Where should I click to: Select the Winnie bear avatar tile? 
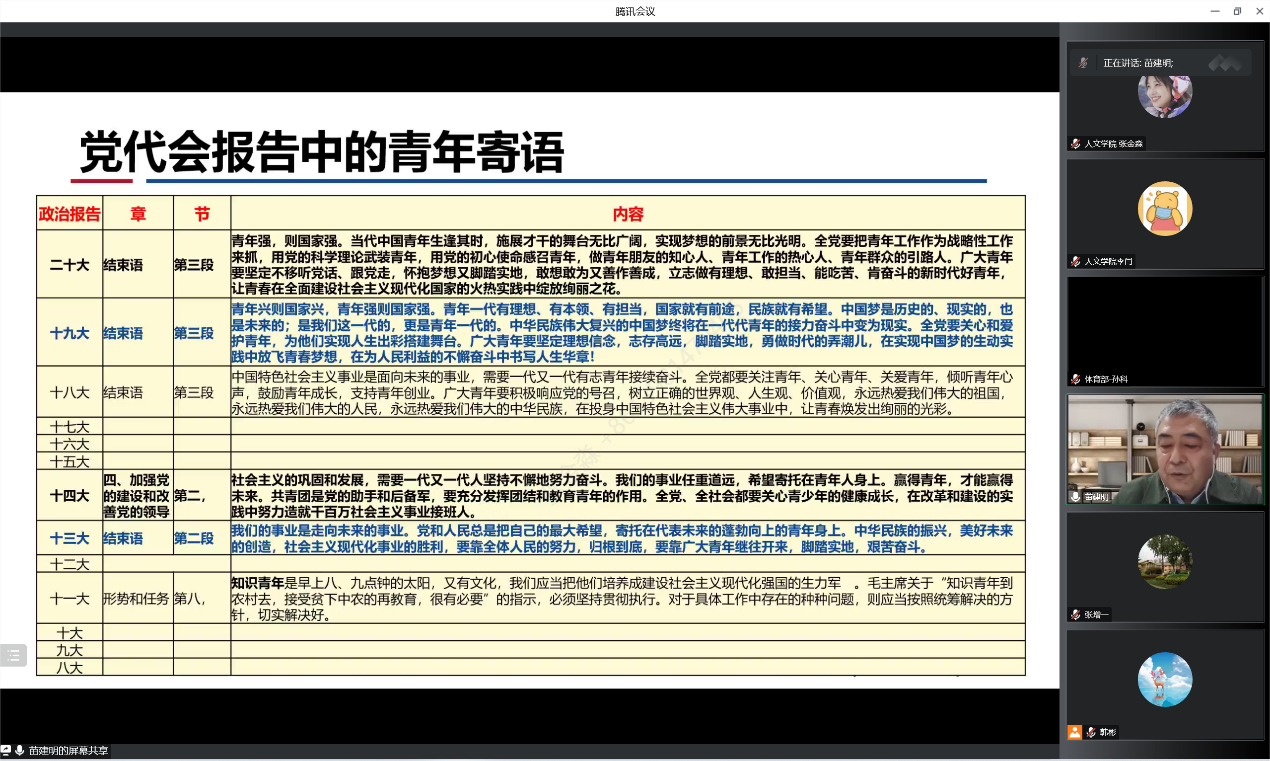click(1164, 209)
